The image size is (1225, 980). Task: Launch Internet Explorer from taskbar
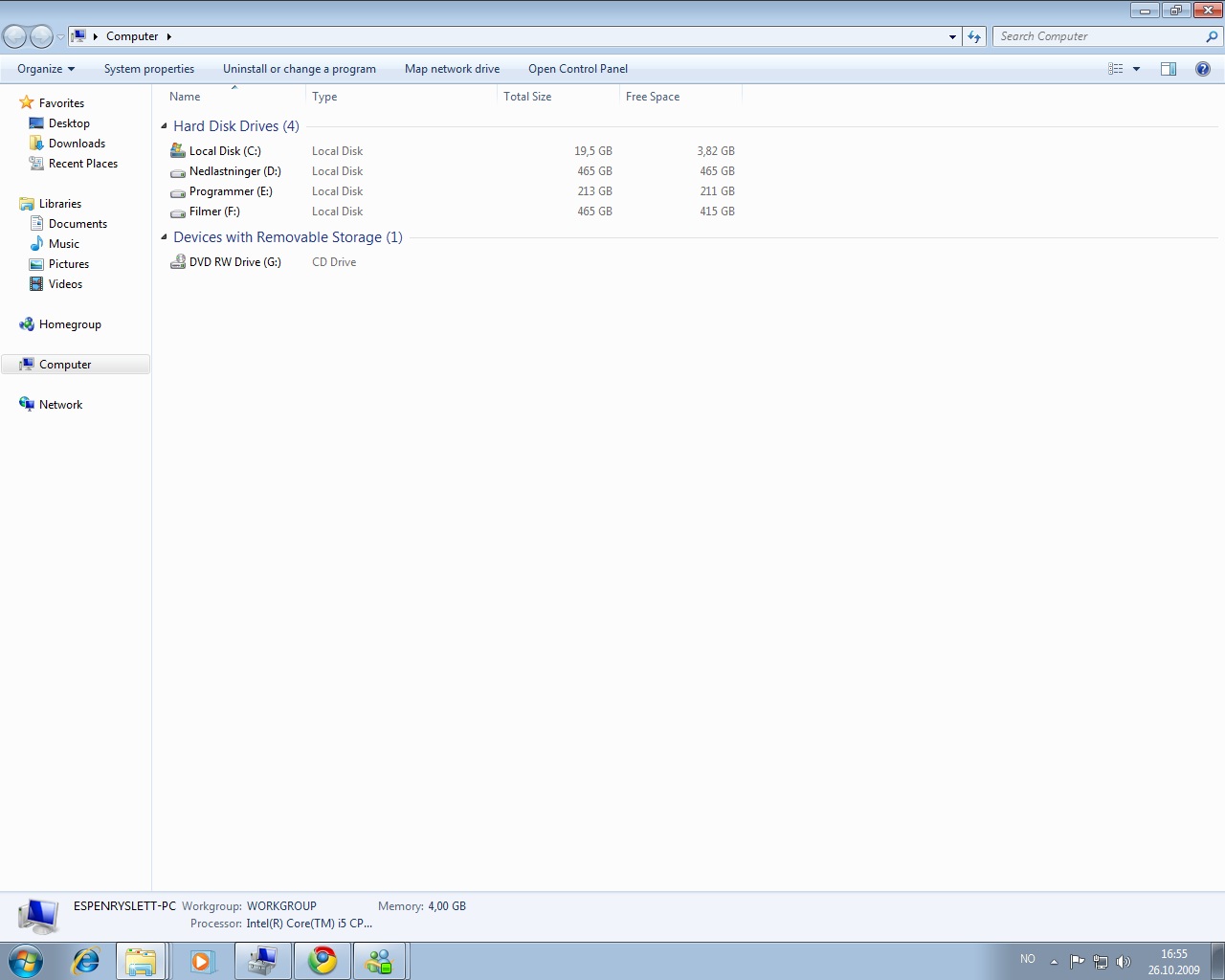pos(86,961)
